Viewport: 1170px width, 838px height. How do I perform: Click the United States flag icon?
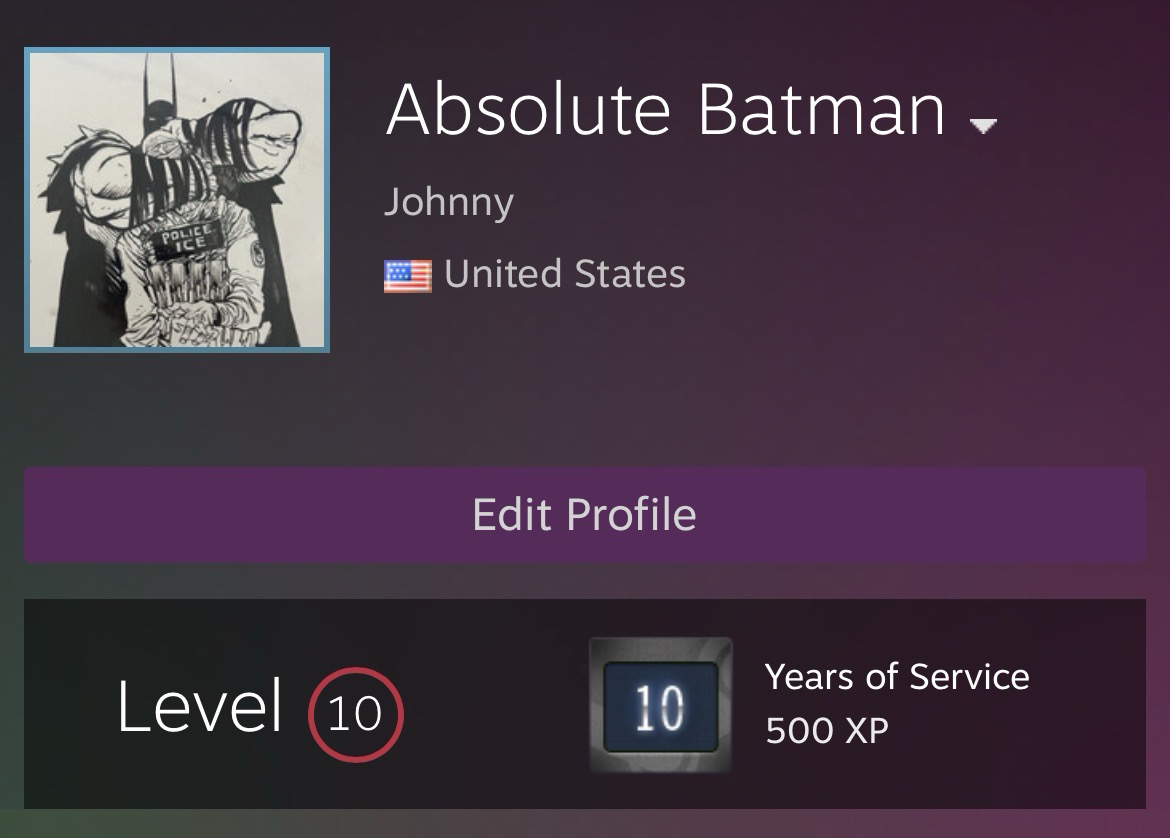click(407, 275)
